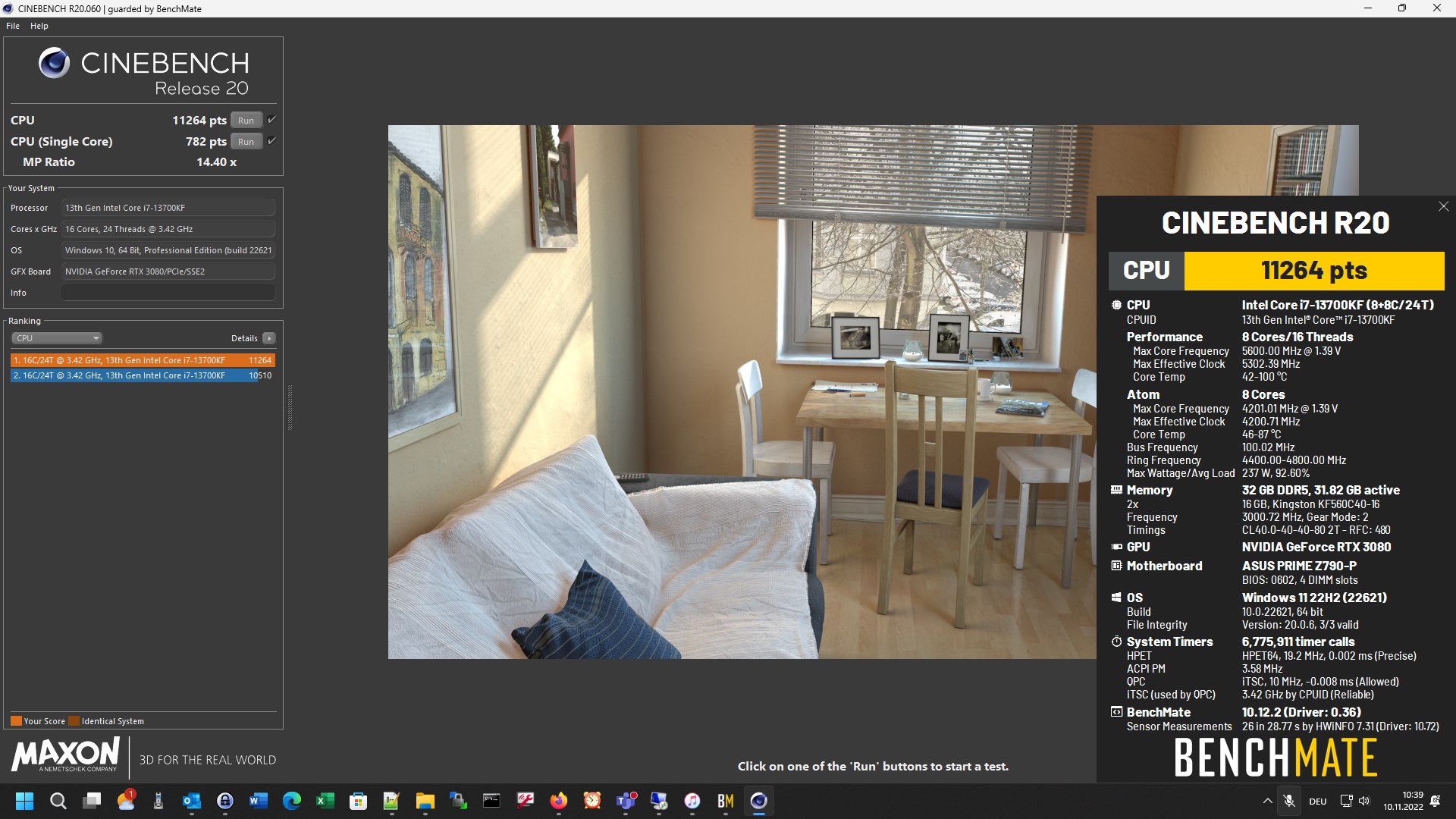Open the red wrench tool taskbar icon
This screenshot has width=1456, height=819.
pos(525,801)
